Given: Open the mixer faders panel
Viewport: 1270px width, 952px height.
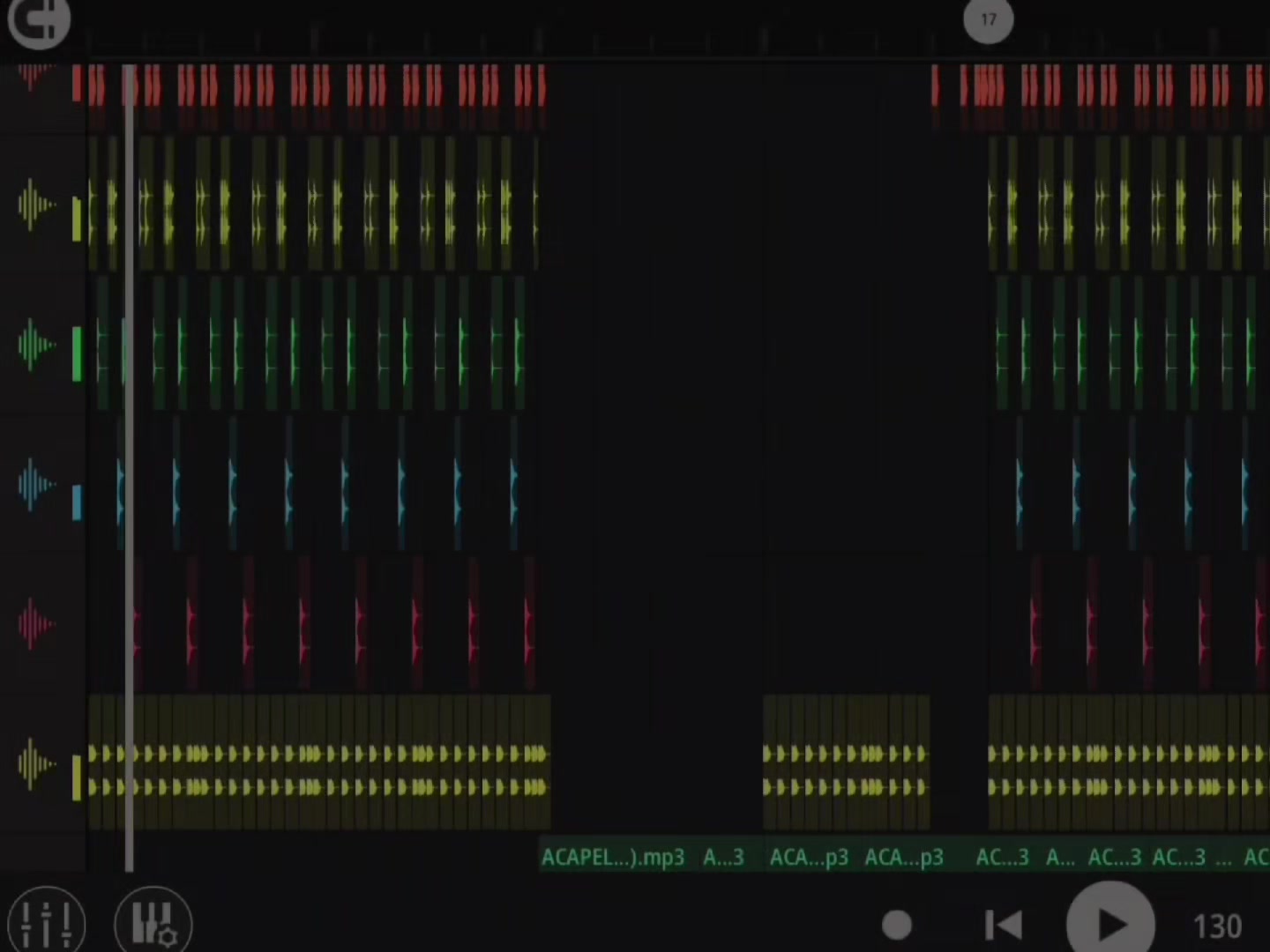Looking at the screenshot, I should (x=46, y=922).
